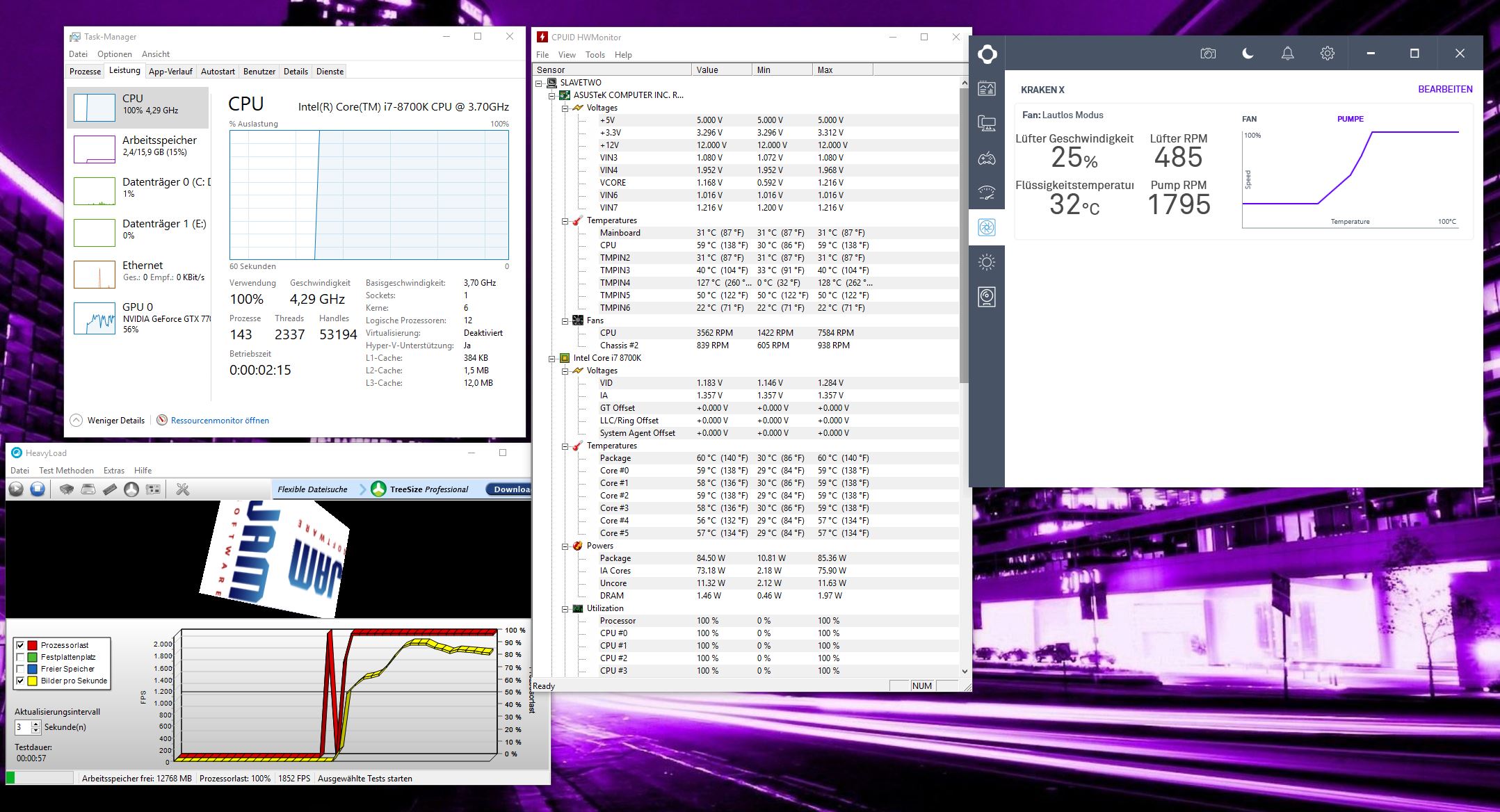
Task: Click the HeavyLoad title bar app icon
Action: coord(17,453)
